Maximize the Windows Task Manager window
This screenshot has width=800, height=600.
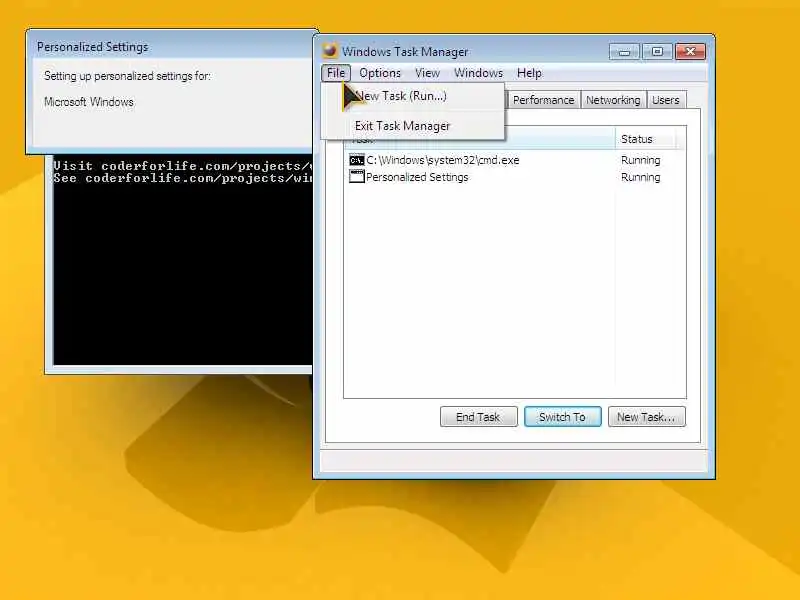coord(657,52)
